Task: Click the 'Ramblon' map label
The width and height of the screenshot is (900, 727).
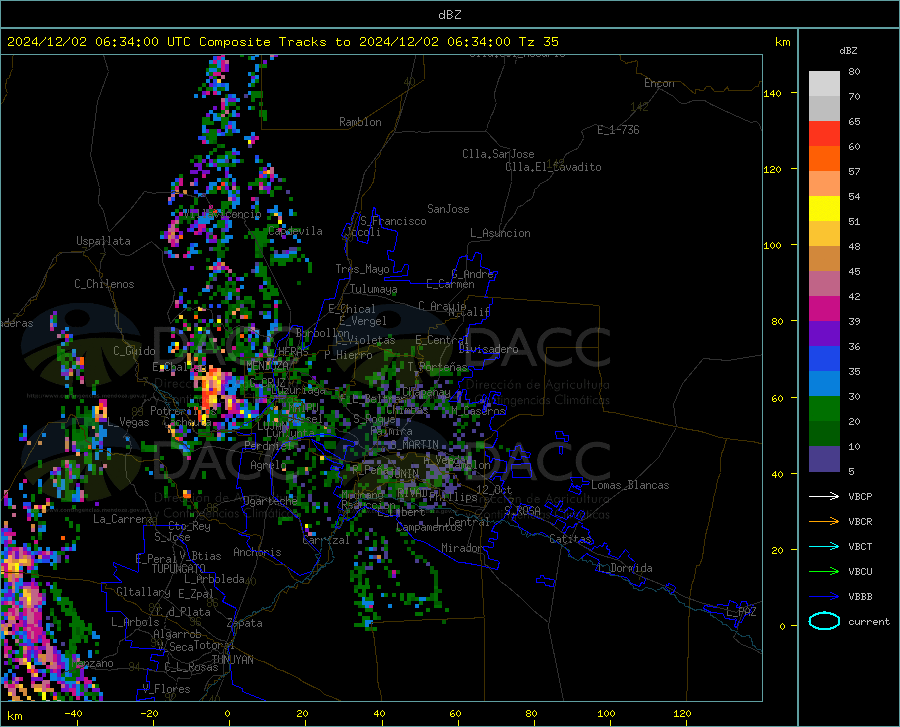Action: [x=360, y=122]
